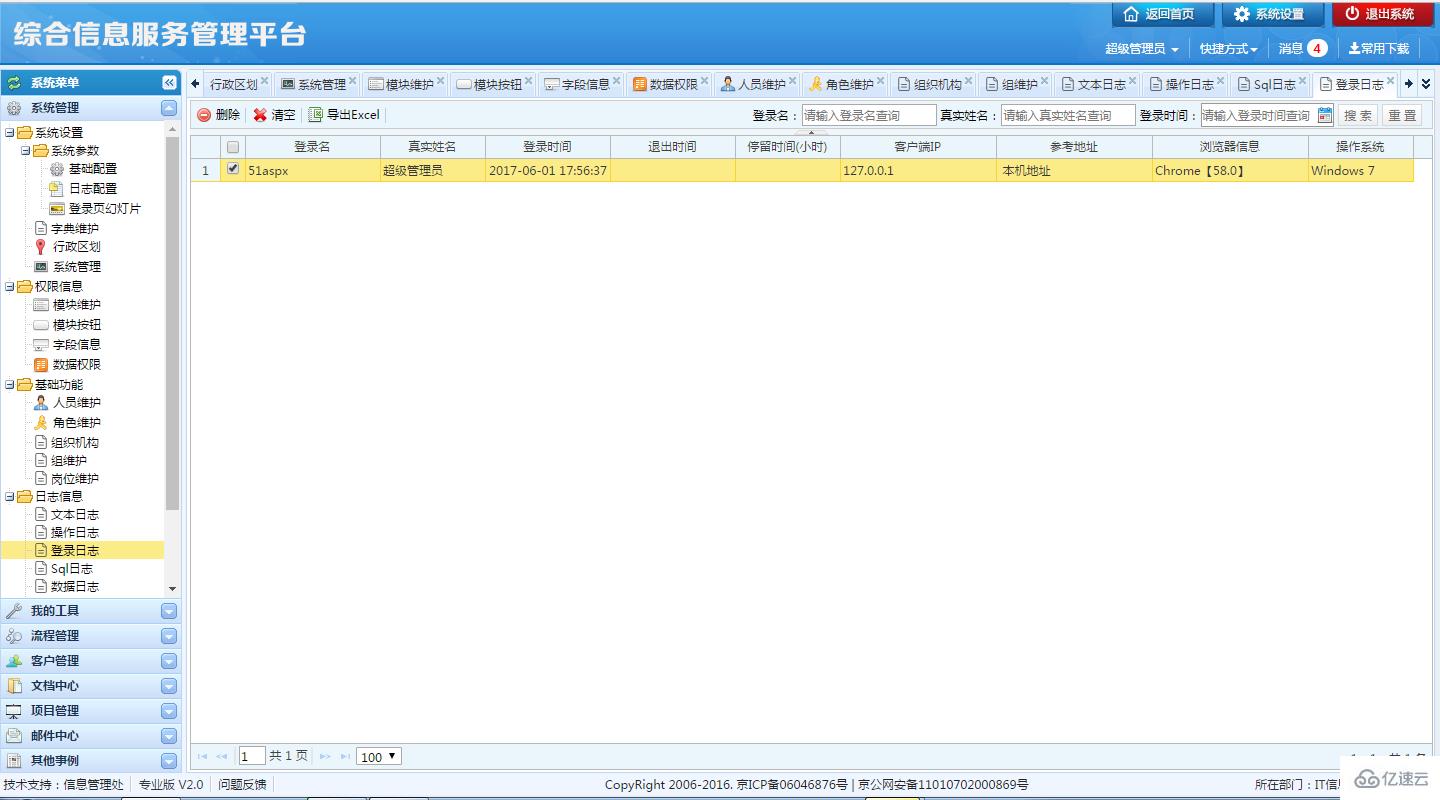Open 数据日志 in the sidebar tree
This screenshot has height=800, width=1440.
(x=75, y=586)
